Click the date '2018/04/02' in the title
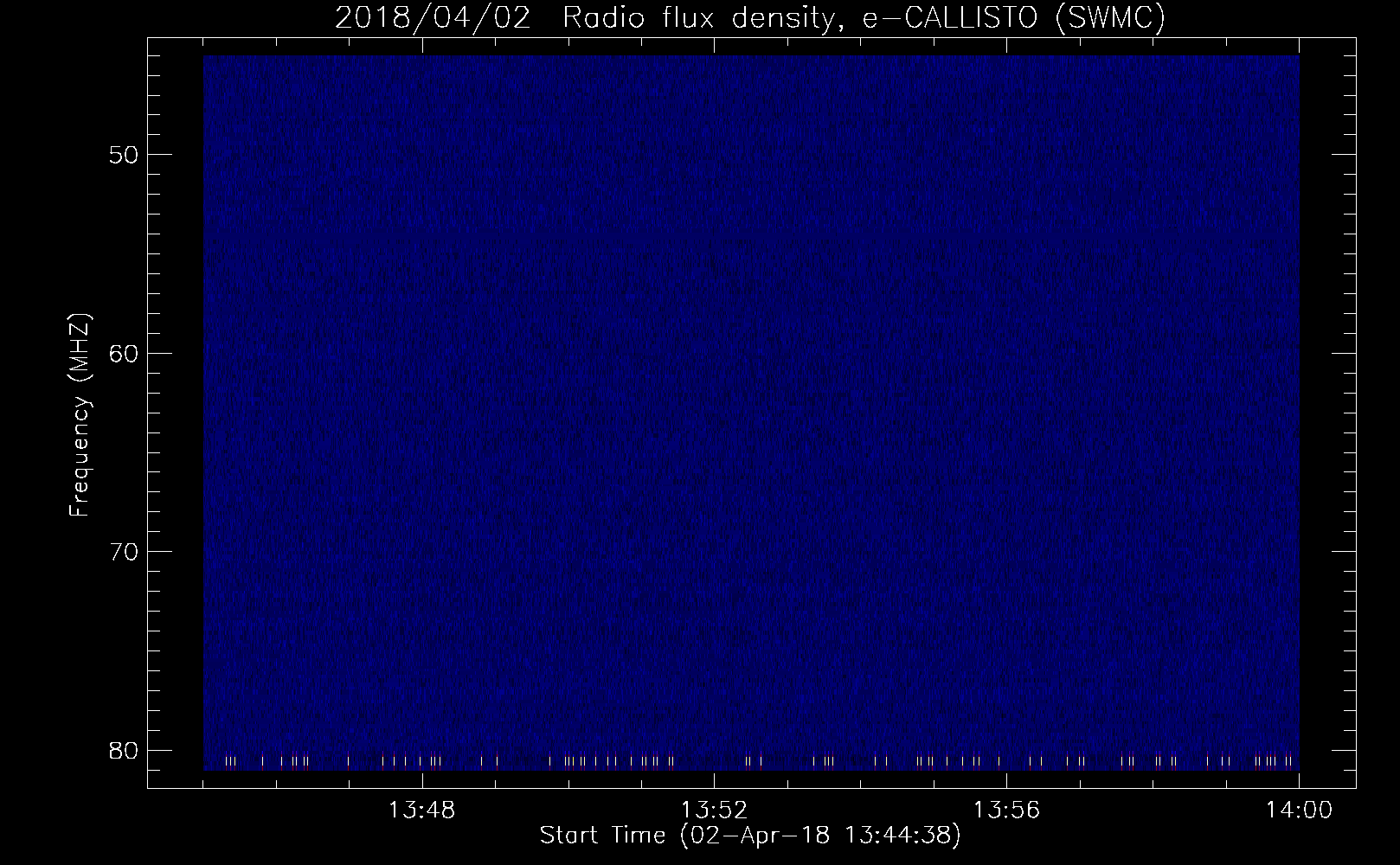Viewport: 1400px width, 865px height. 433,17
